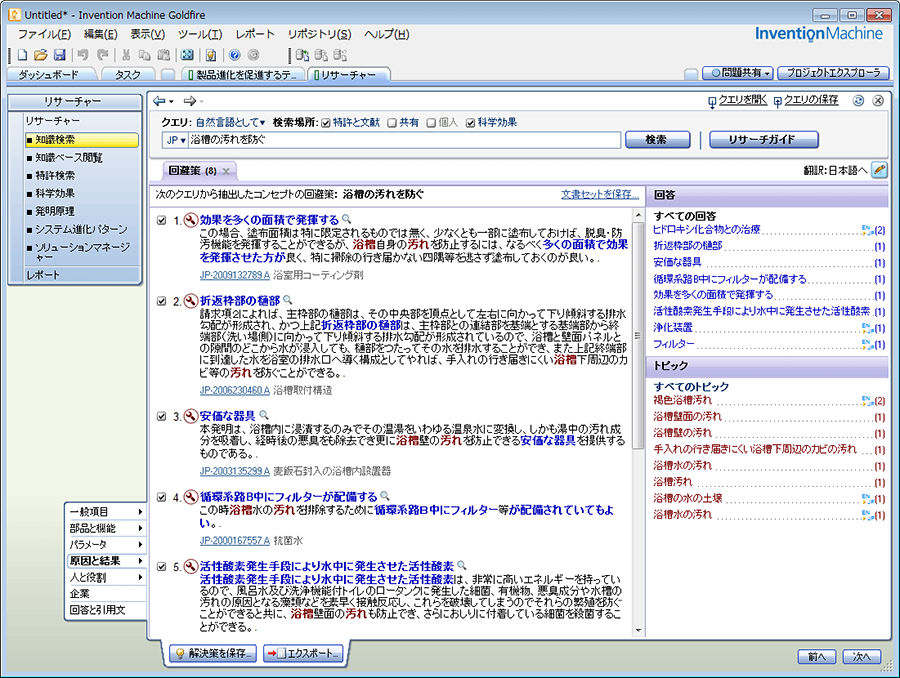900x678 pixels.
Task: Click the first repository toolbar icon
Action: pyautogui.click(x=302, y=55)
